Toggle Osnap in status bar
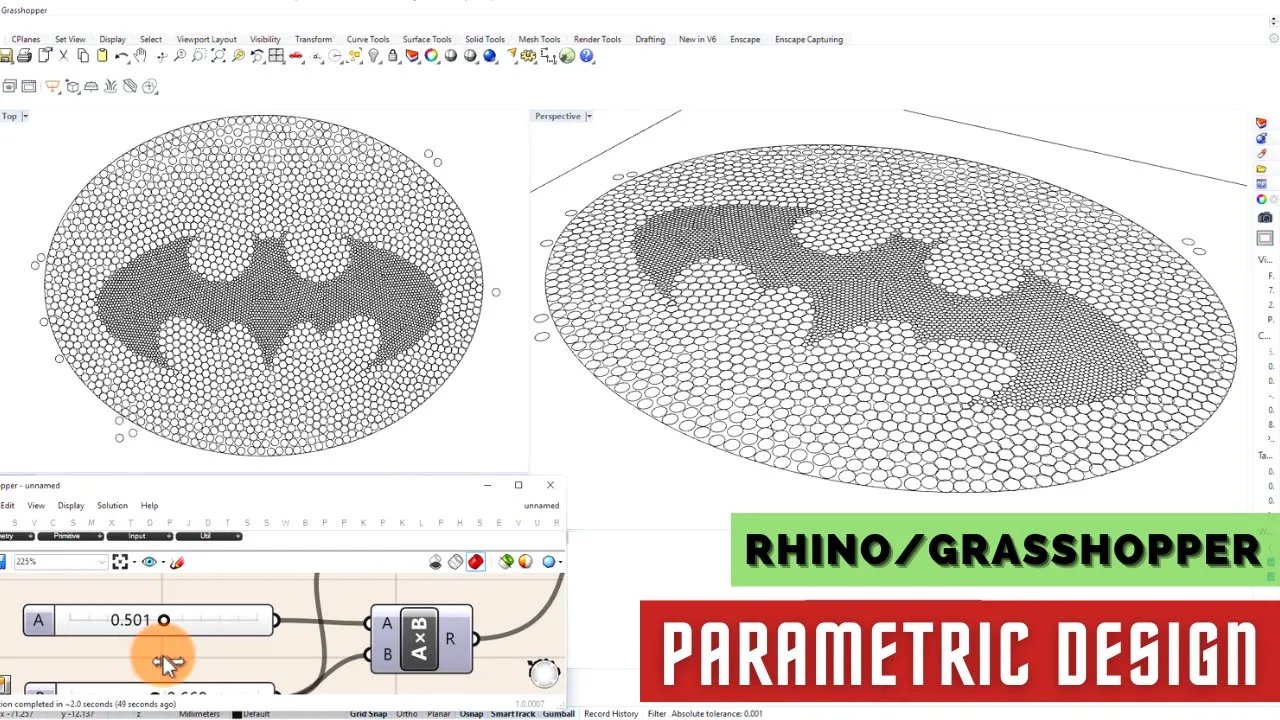The height and width of the screenshot is (720, 1280). 471,714
